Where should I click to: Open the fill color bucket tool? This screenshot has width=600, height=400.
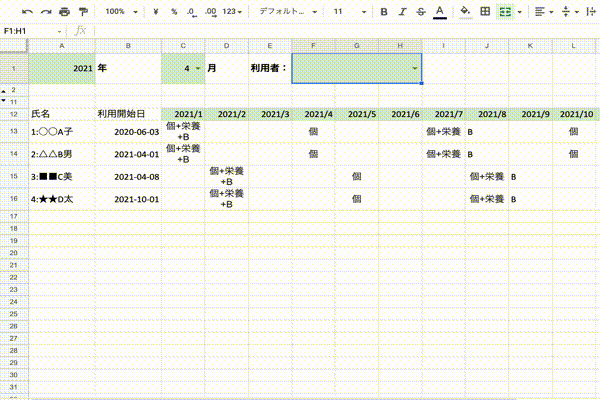(x=465, y=11)
